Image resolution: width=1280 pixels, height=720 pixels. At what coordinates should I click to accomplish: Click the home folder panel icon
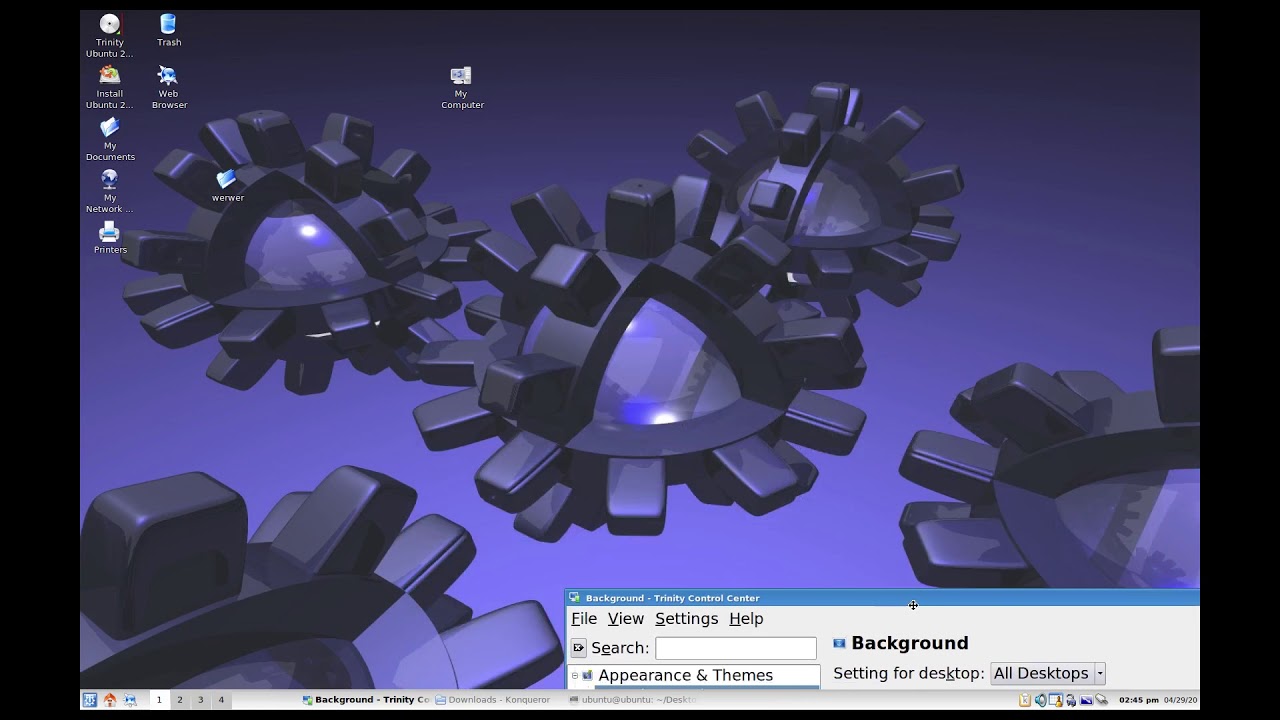tap(110, 700)
